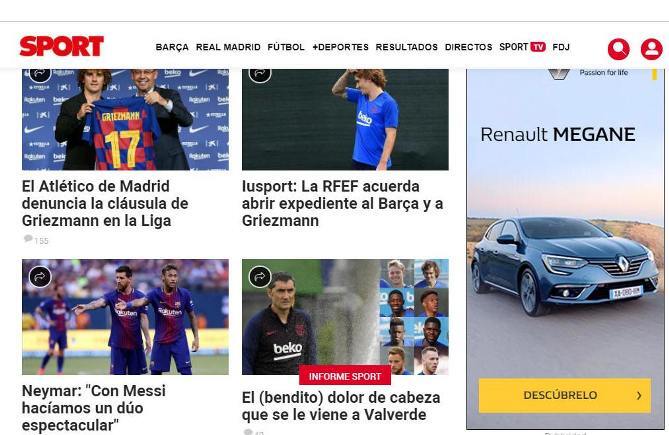Open the Sport TV badge link
The image size is (669, 435).
pyautogui.click(x=522, y=47)
